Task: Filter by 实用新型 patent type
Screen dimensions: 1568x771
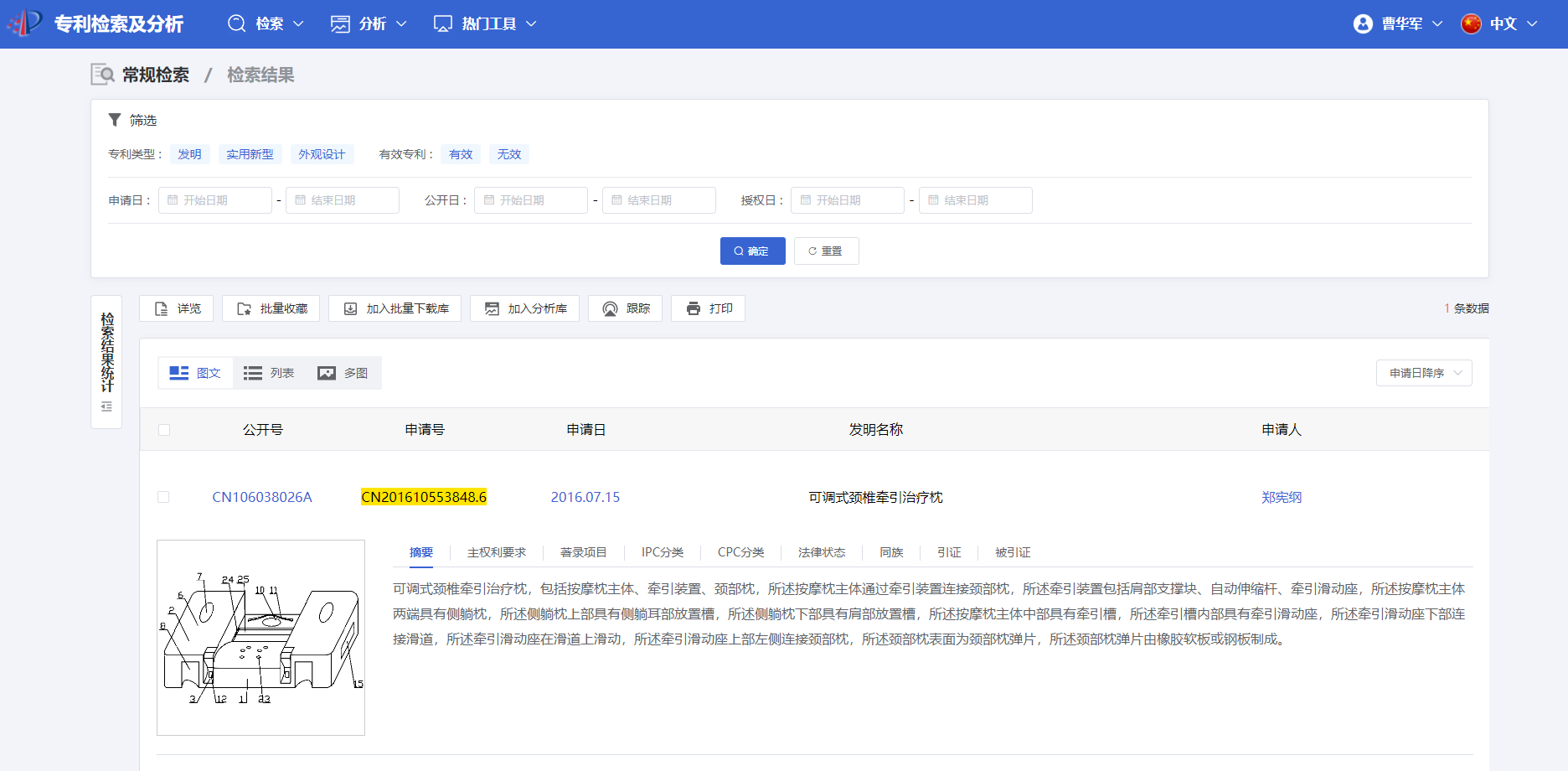Action: (250, 154)
